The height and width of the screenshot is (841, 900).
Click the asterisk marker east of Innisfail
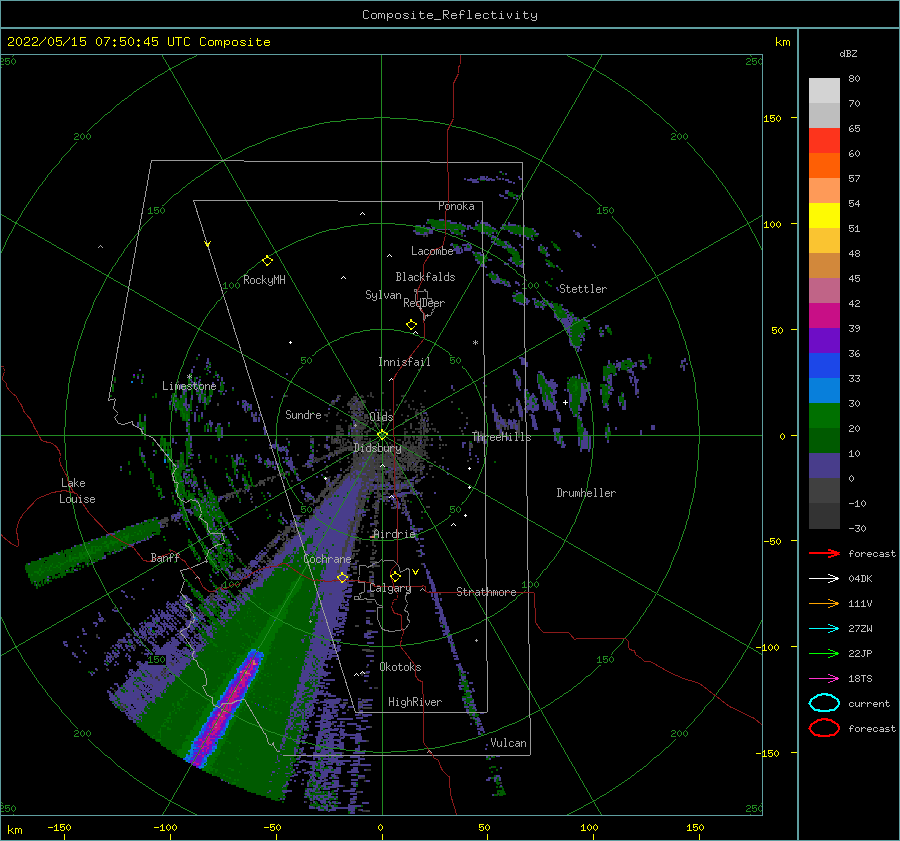[475, 343]
